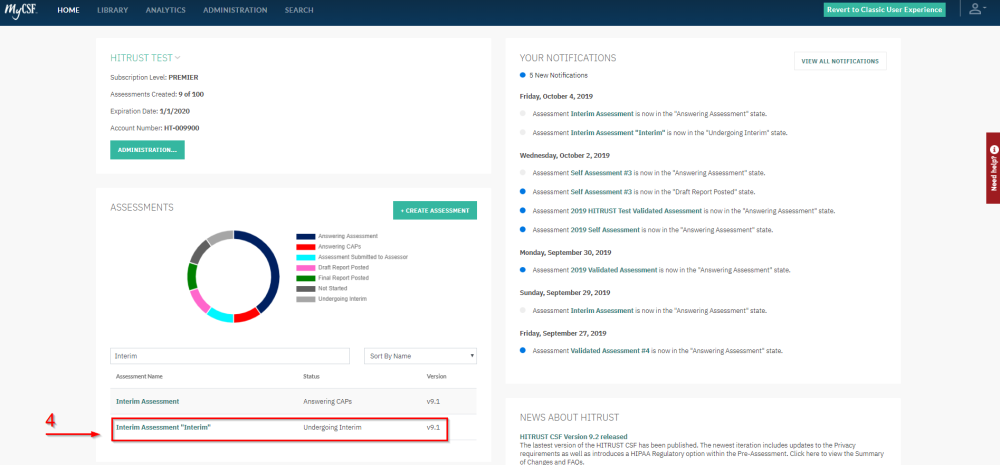Open the 2019 Self Assessment notification link
Screen dimensions: 1000x465
[605, 230]
